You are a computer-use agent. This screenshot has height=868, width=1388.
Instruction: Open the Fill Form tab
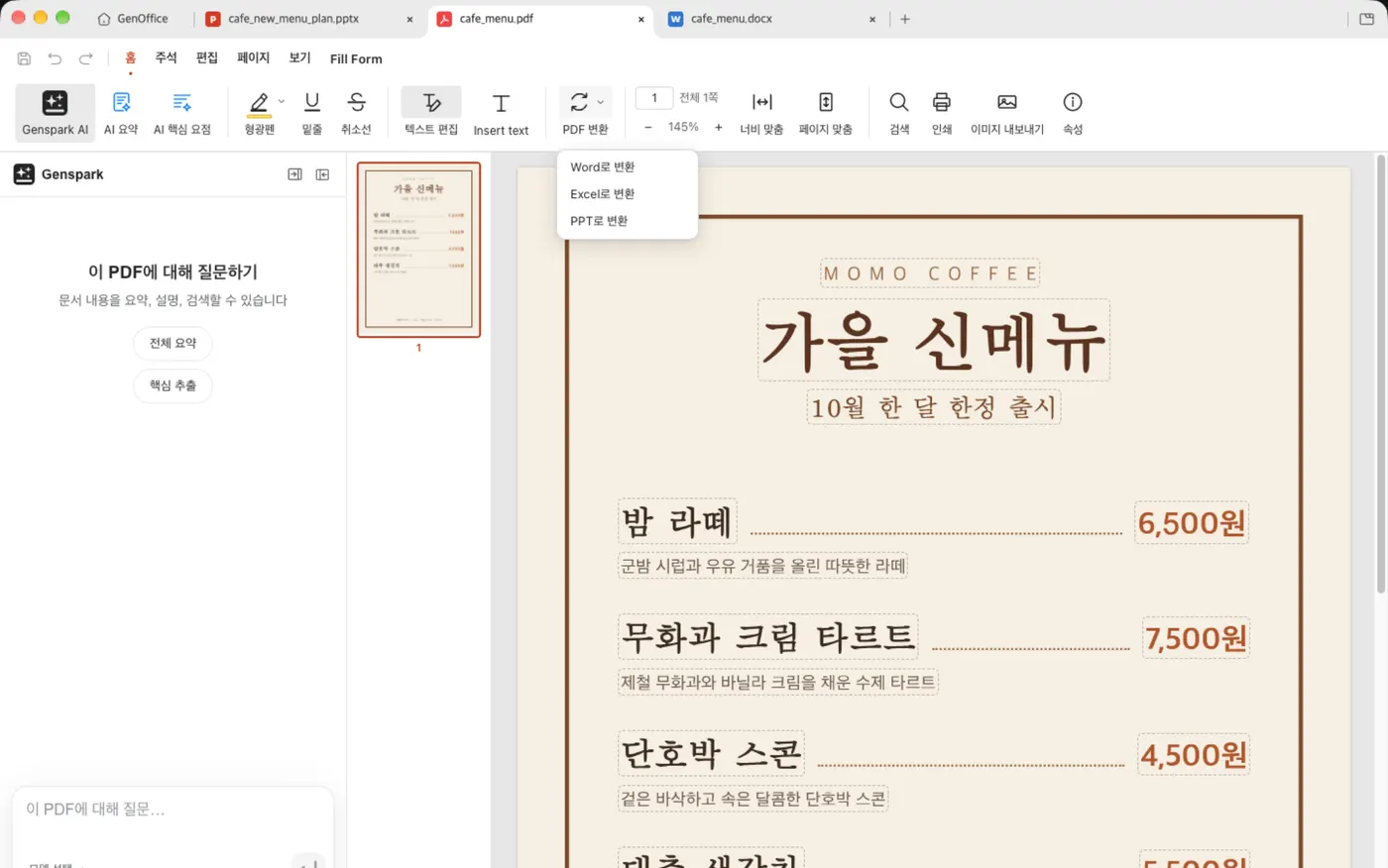pyautogui.click(x=356, y=59)
